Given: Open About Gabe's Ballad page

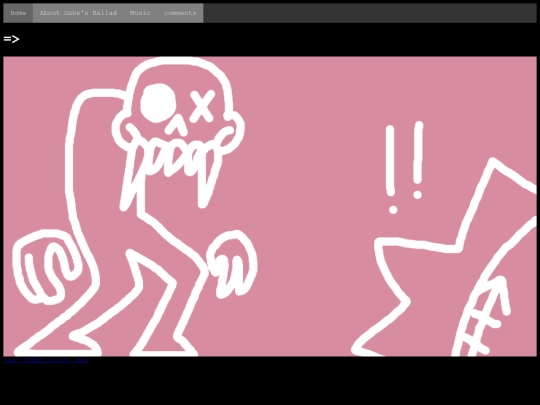Looking at the screenshot, I should [x=78, y=13].
